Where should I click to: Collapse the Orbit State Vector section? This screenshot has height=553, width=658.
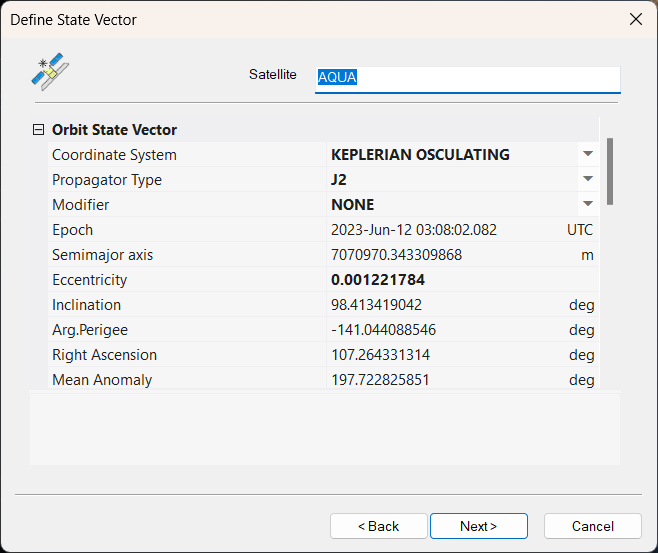38,130
